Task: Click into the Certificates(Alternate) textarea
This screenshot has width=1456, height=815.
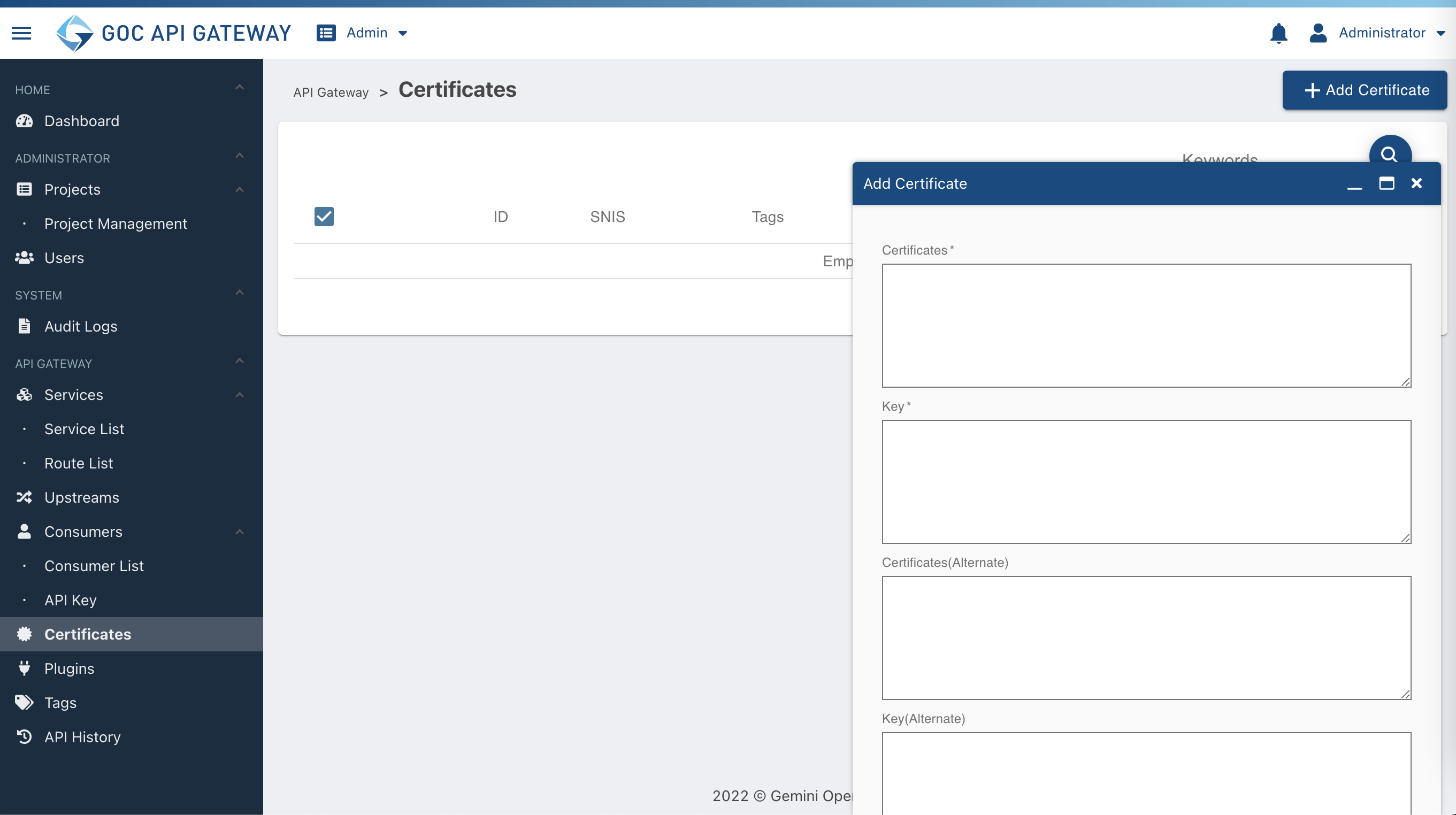Action: (x=1146, y=638)
